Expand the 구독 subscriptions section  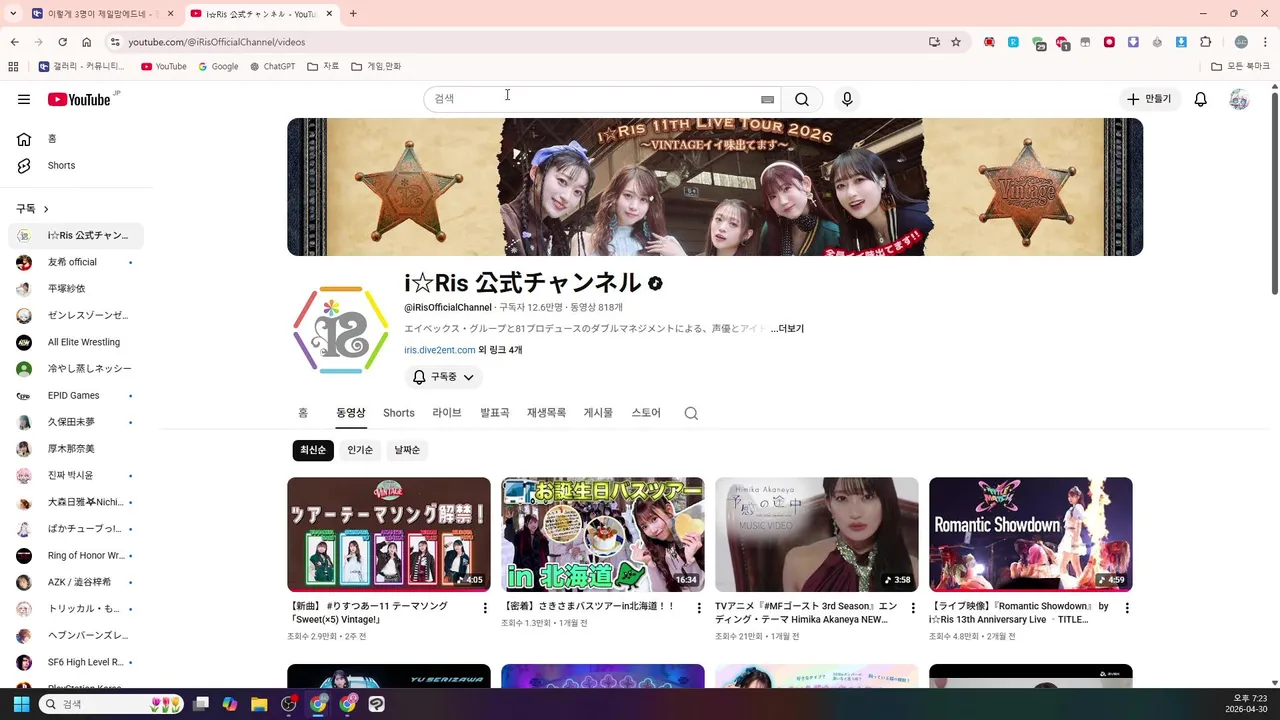pos(32,209)
